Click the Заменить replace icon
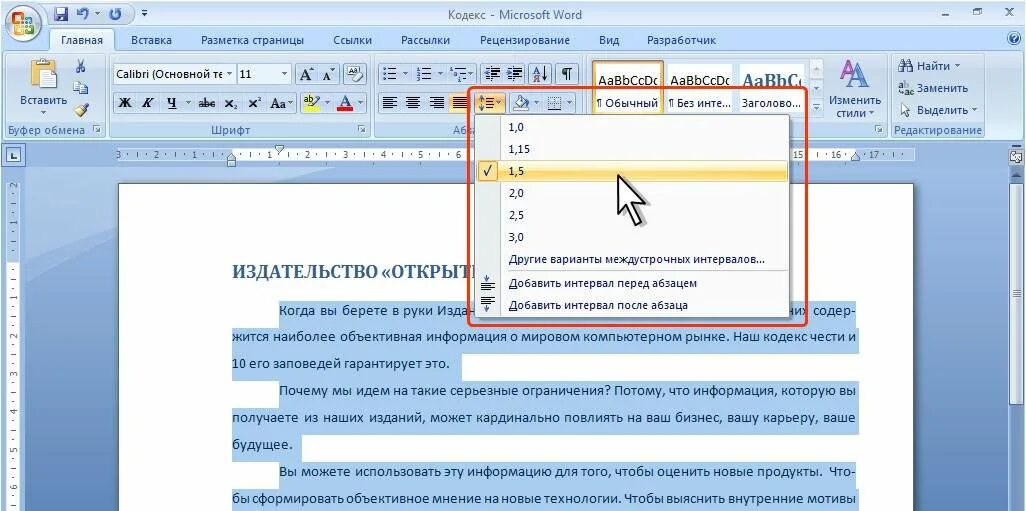The height and width of the screenshot is (511, 1026). [934, 88]
